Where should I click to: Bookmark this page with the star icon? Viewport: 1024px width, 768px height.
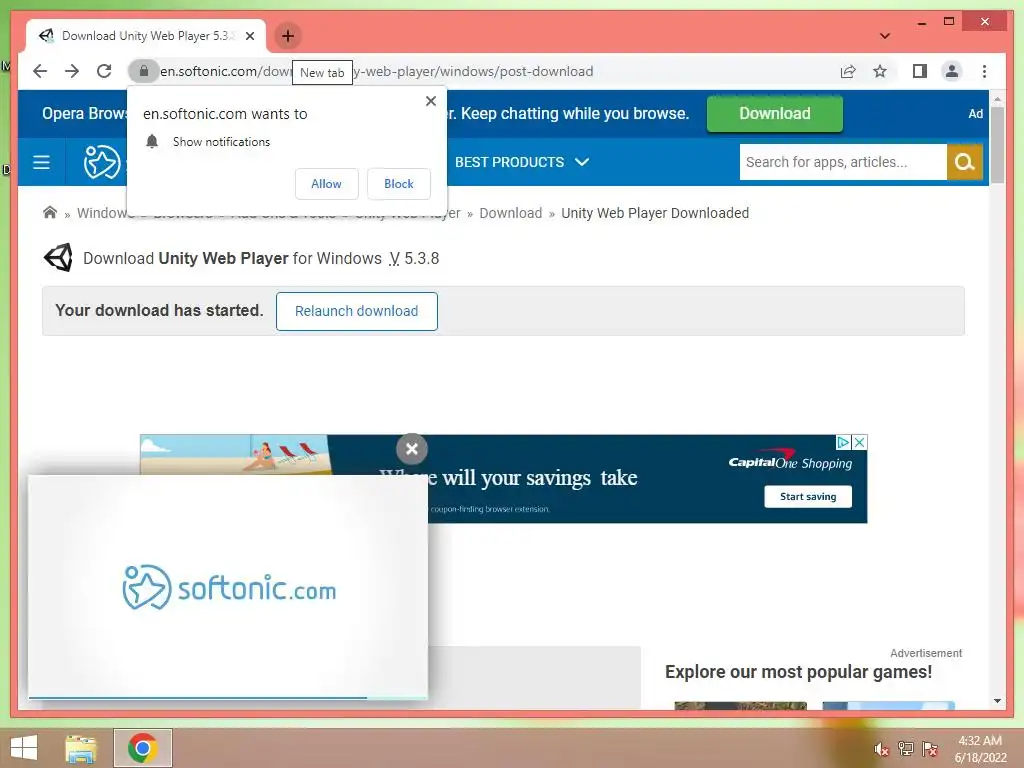tap(880, 71)
